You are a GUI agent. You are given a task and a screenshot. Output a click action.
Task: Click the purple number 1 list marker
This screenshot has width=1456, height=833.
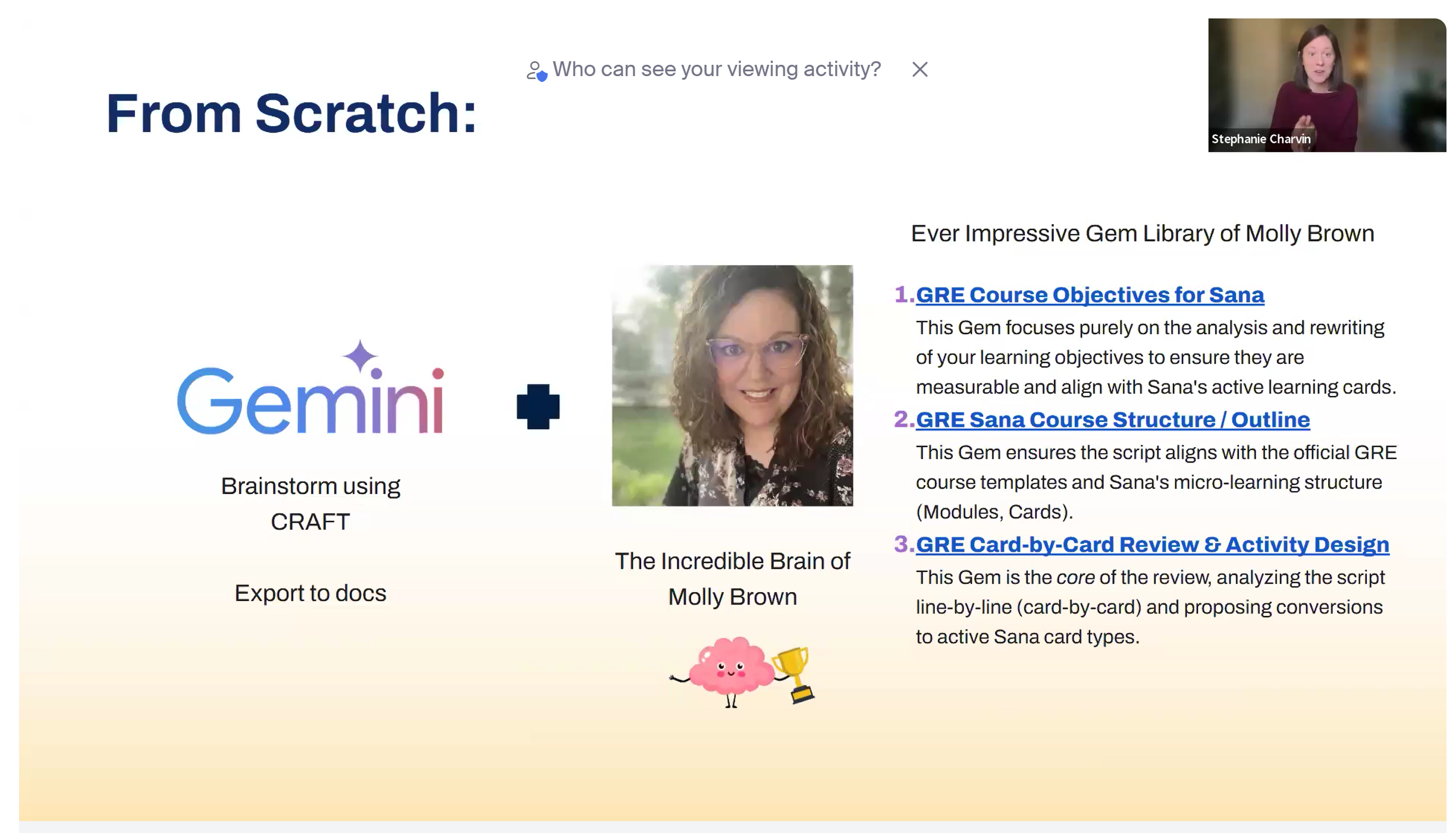pyautogui.click(x=903, y=294)
